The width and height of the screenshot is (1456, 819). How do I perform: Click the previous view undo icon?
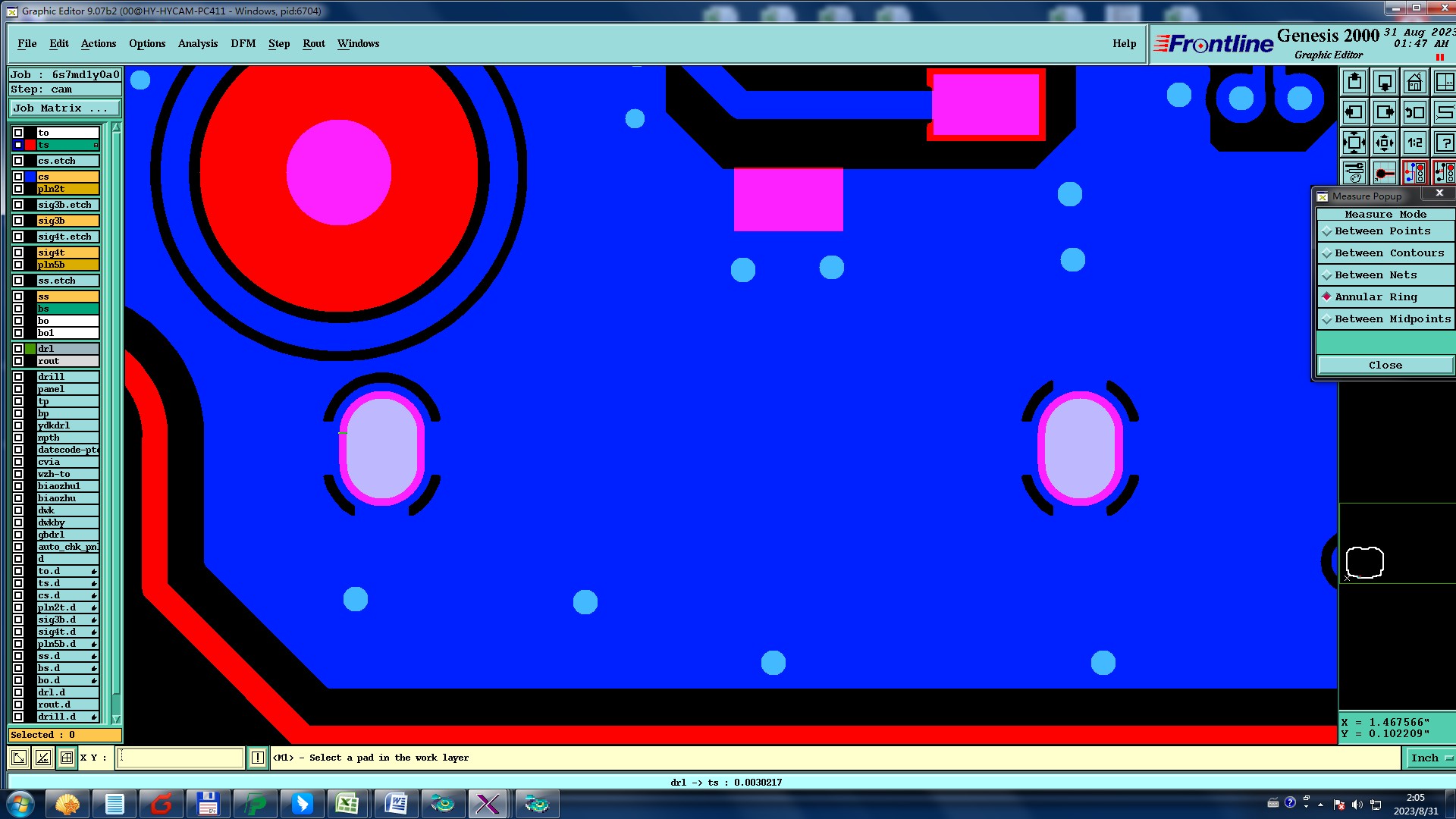point(1414,112)
